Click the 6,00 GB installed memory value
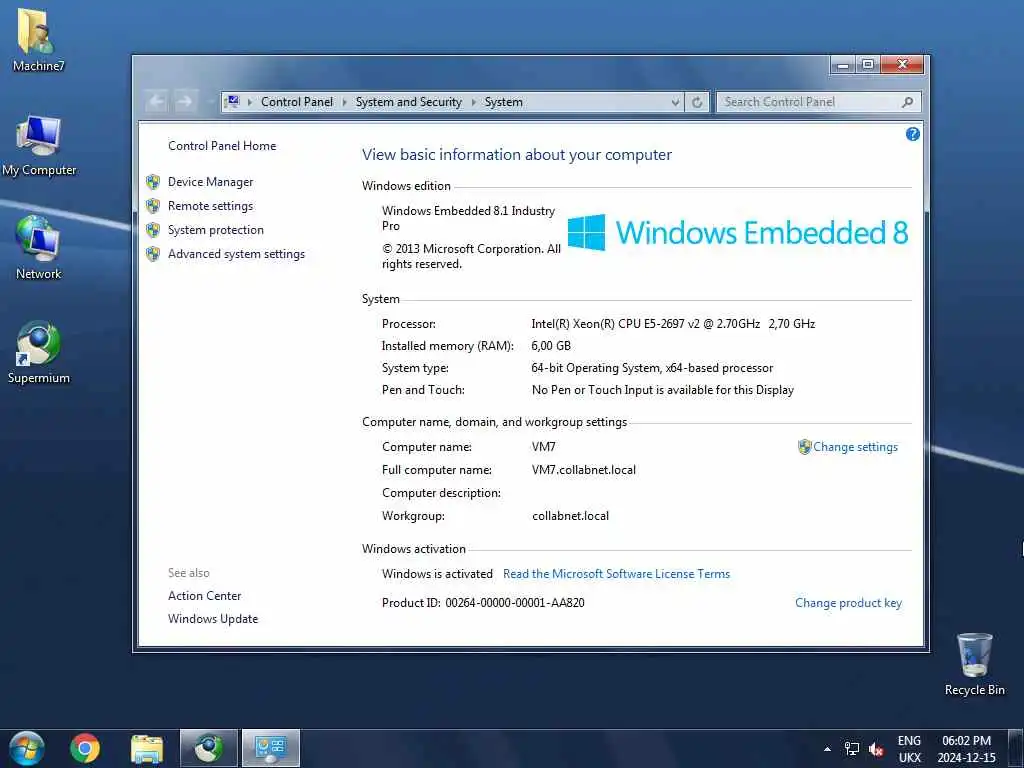The width and height of the screenshot is (1024, 768). coord(551,345)
